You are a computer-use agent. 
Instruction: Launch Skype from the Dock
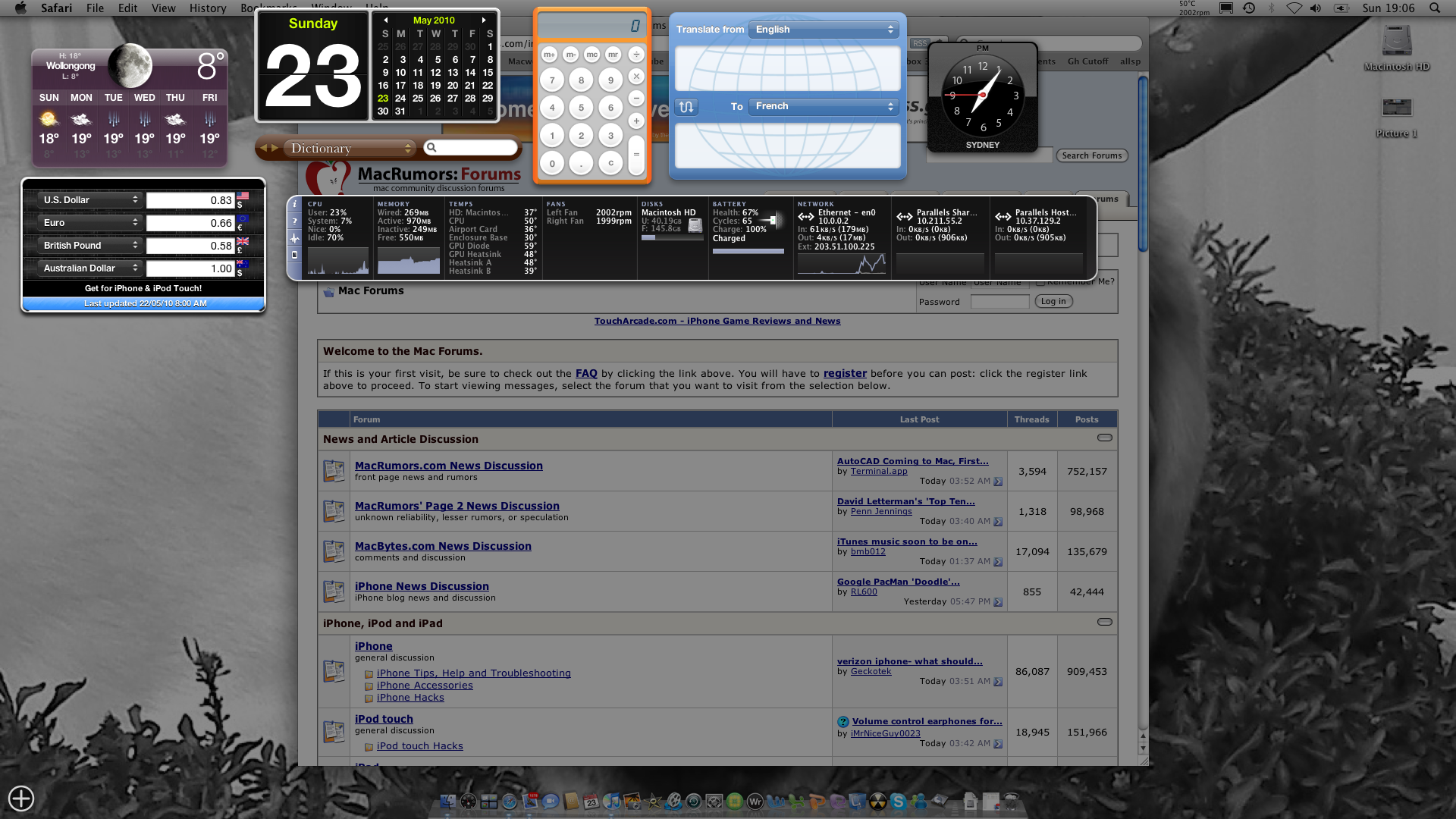[898, 801]
